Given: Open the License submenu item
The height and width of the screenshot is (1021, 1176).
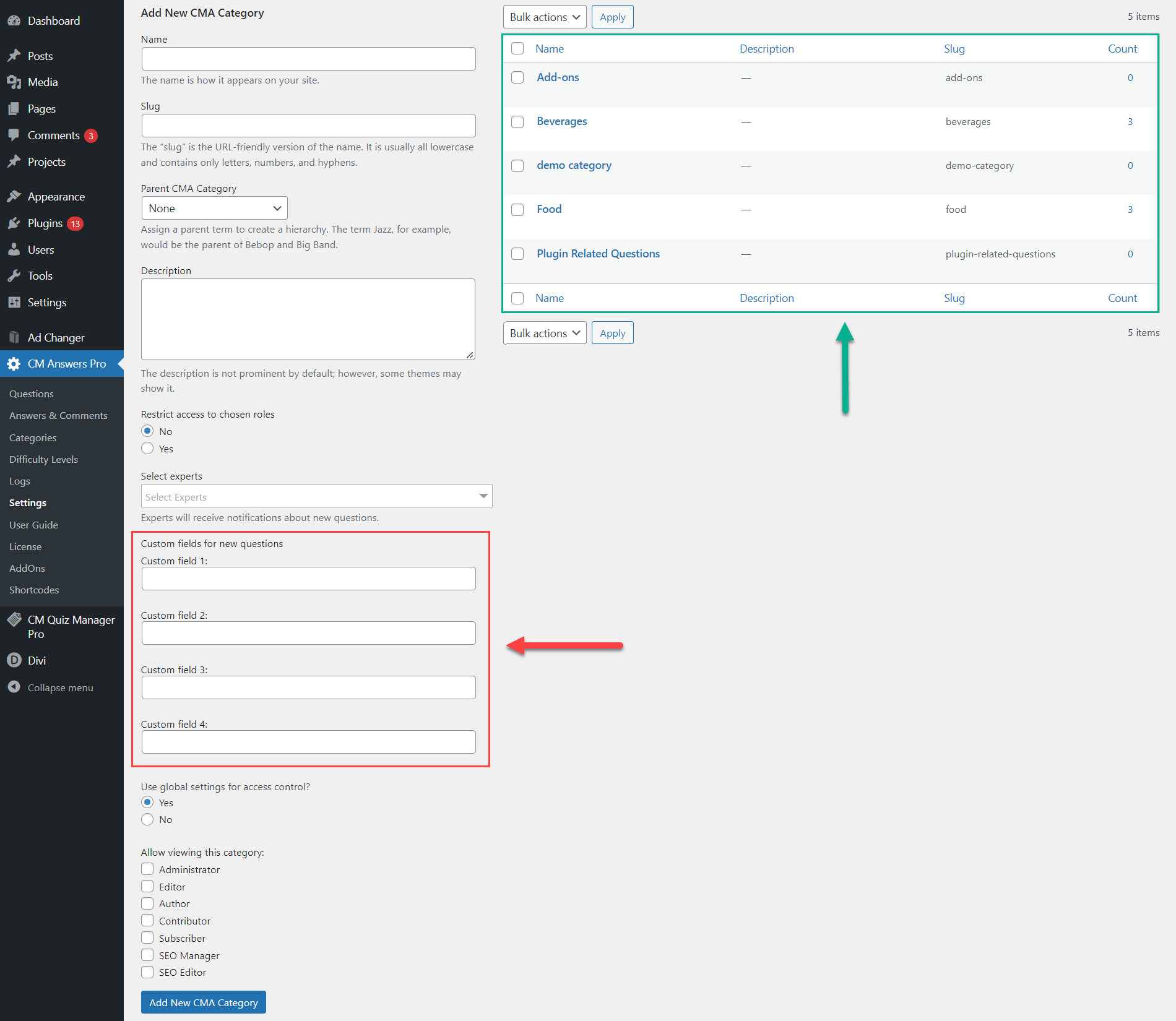Looking at the screenshot, I should 25,546.
